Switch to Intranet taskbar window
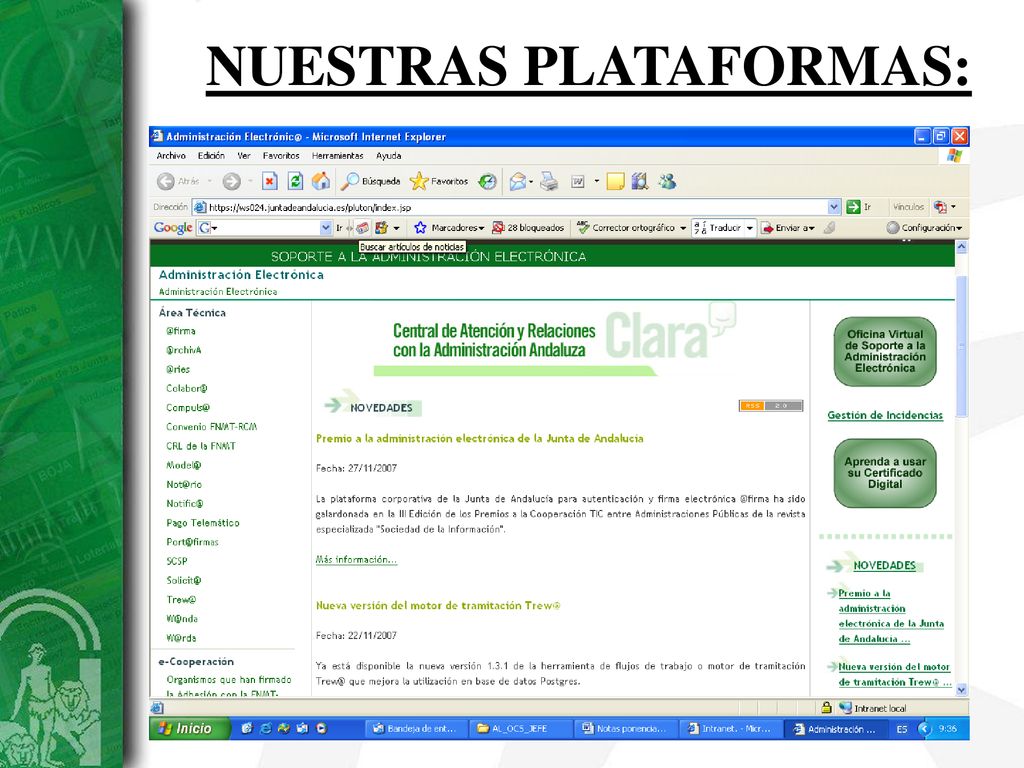 (x=729, y=728)
